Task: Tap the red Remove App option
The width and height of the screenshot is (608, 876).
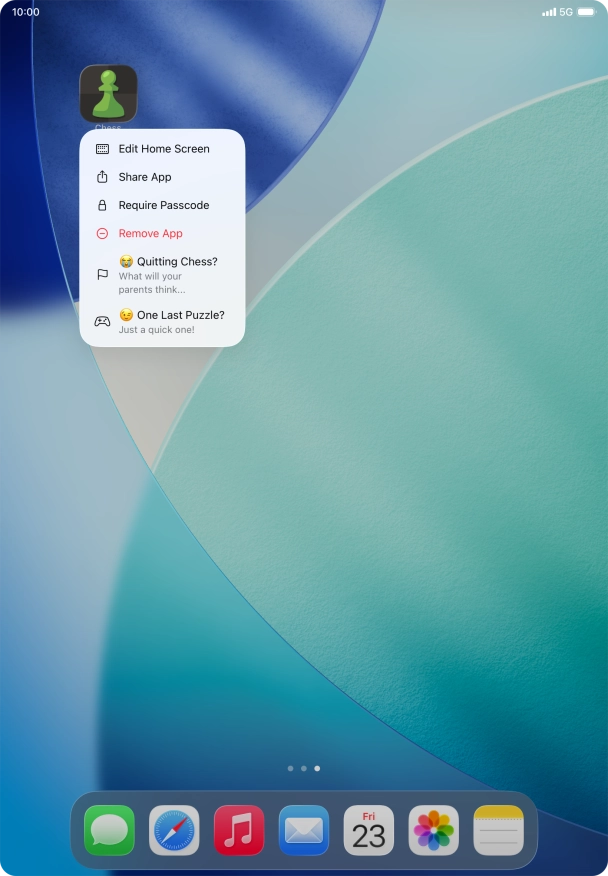Action: click(150, 233)
